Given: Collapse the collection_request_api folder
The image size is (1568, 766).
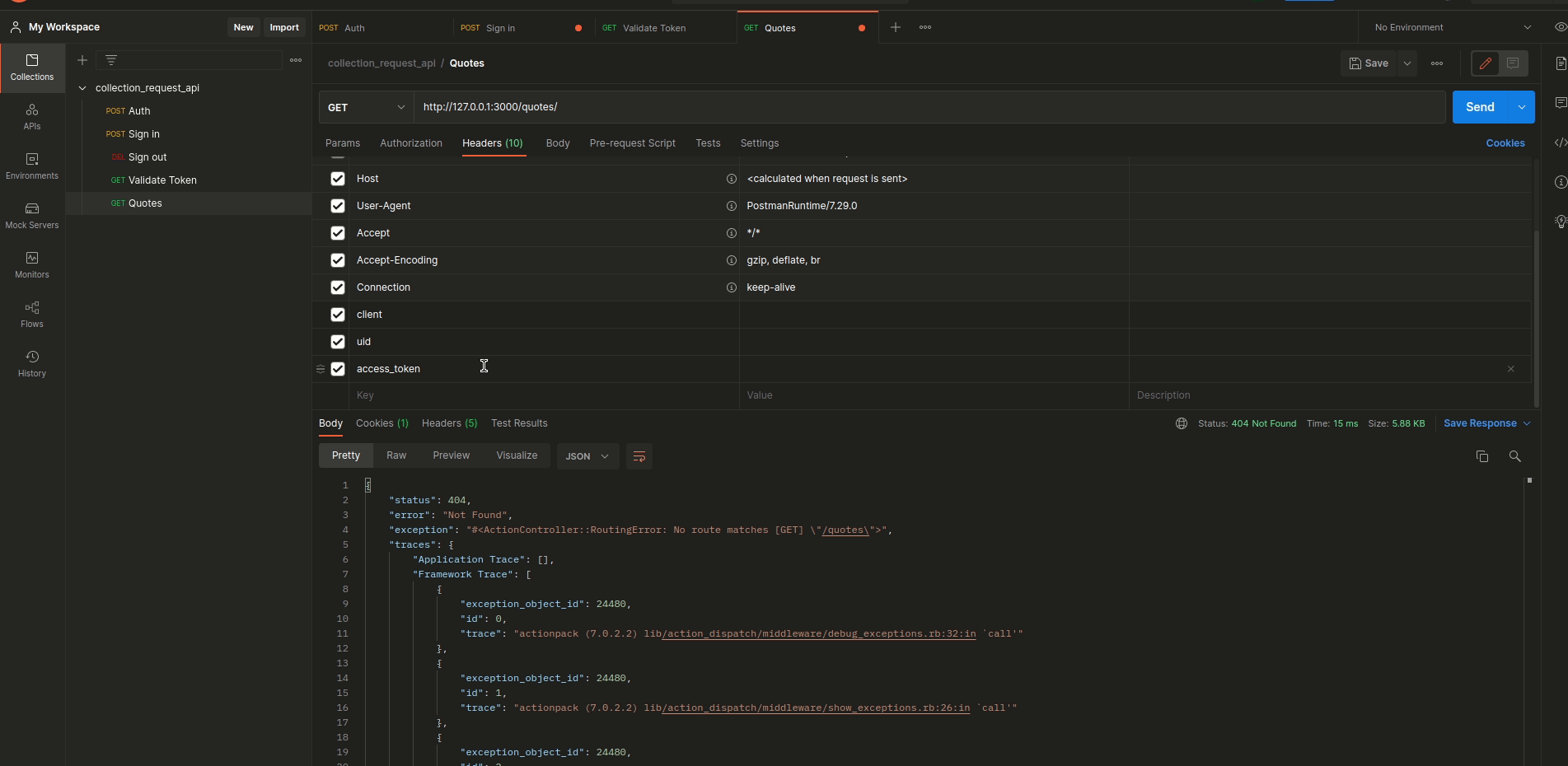Looking at the screenshot, I should [82, 88].
